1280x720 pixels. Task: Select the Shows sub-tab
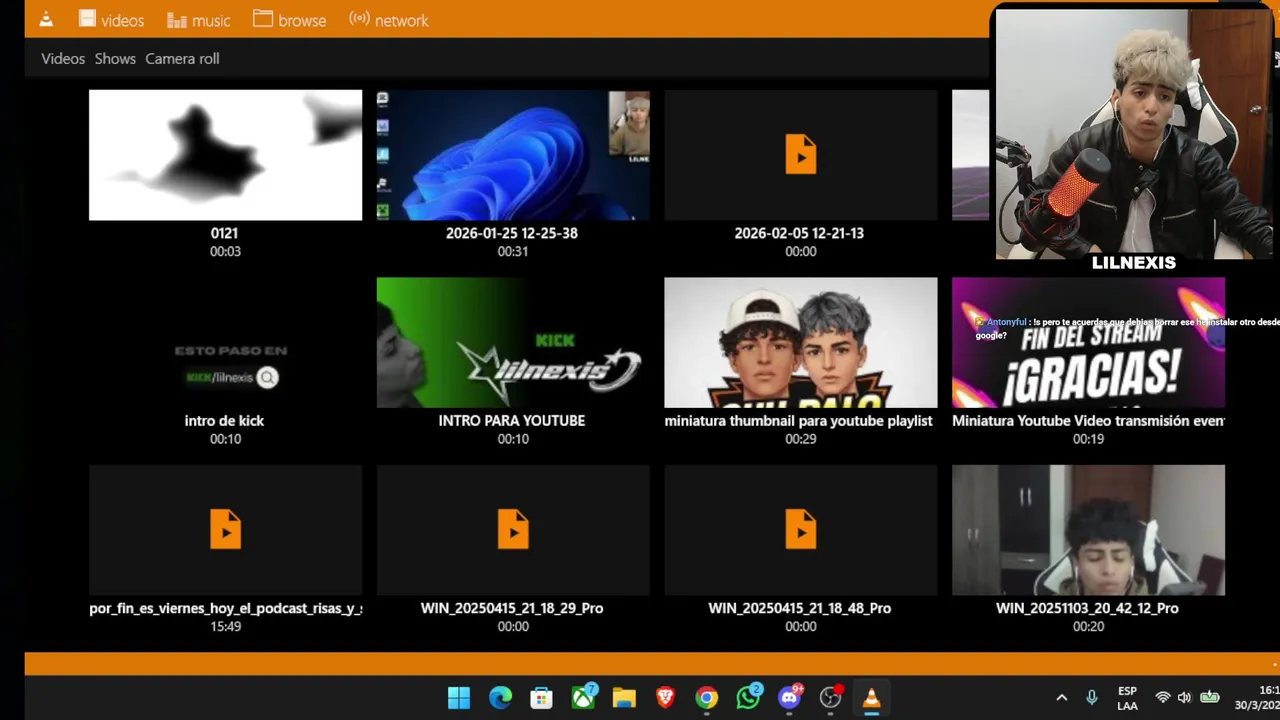(x=115, y=59)
